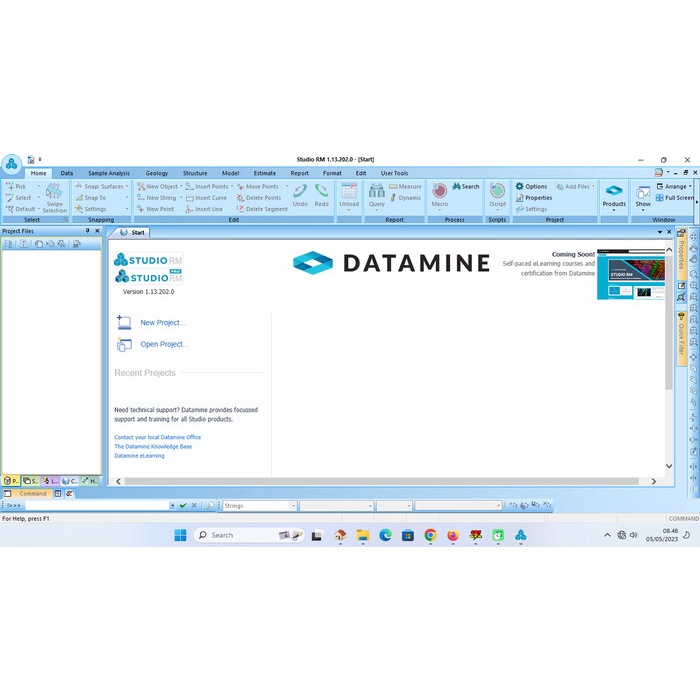
Task: Expand the Insert Points dropdown arrow
Action: pyautogui.click(x=232, y=186)
